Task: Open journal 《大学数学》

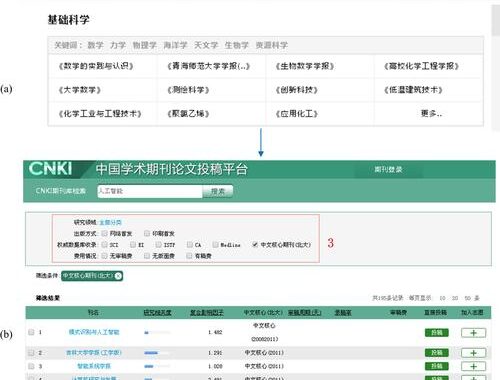Action: (x=80, y=90)
